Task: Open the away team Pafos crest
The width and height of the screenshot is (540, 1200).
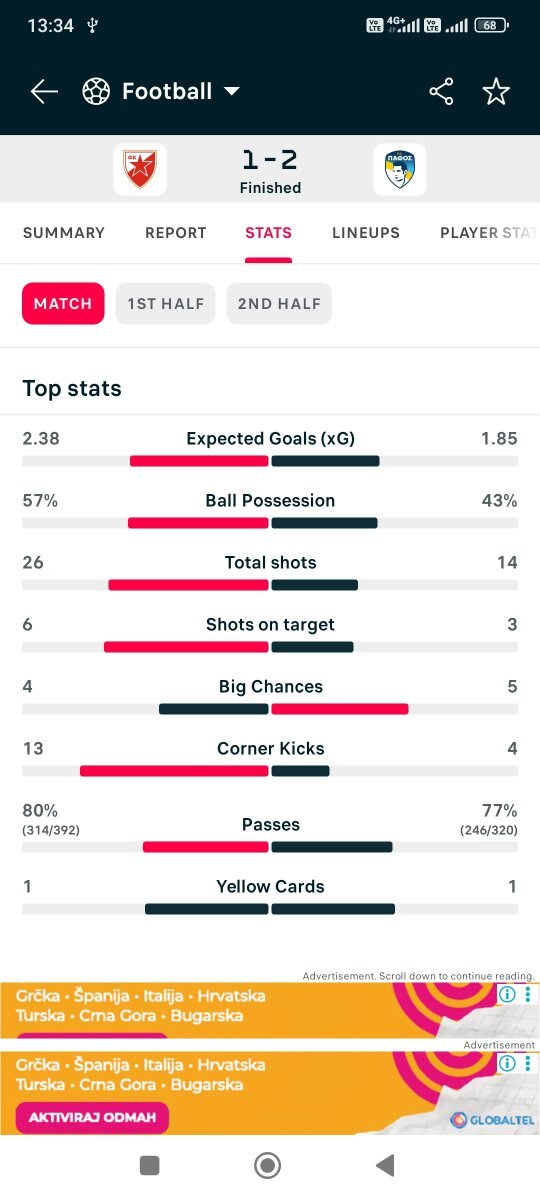Action: [400, 169]
